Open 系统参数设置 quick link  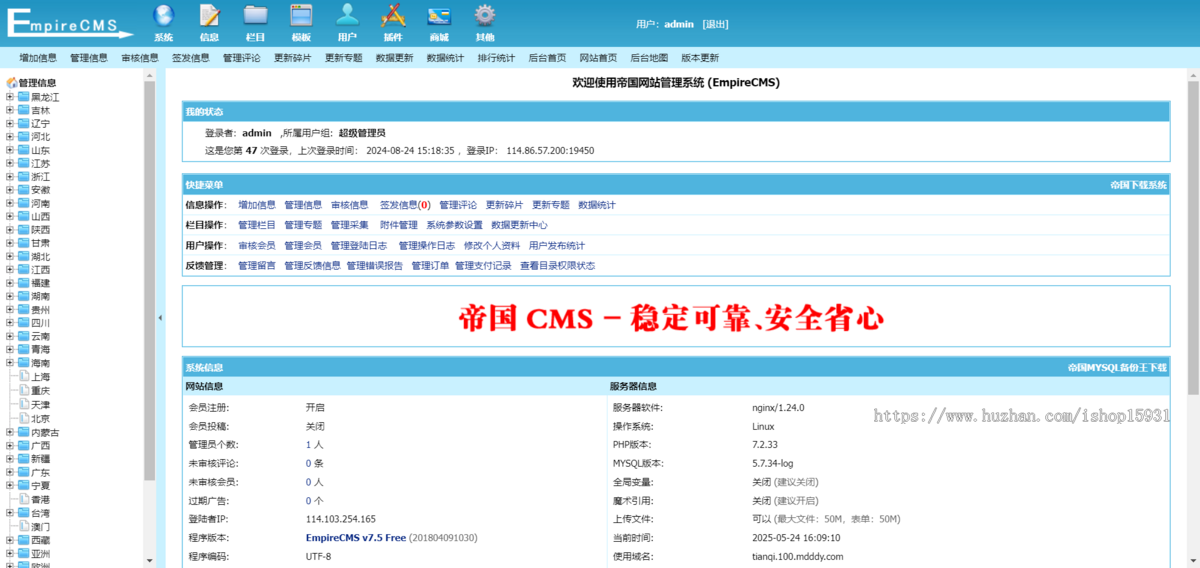[454, 225]
